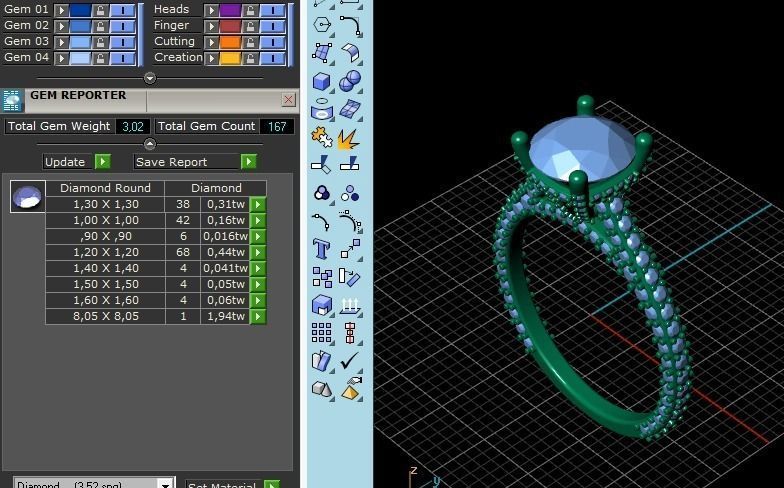Click the check objects checkmark tool

[x=350, y=360]
